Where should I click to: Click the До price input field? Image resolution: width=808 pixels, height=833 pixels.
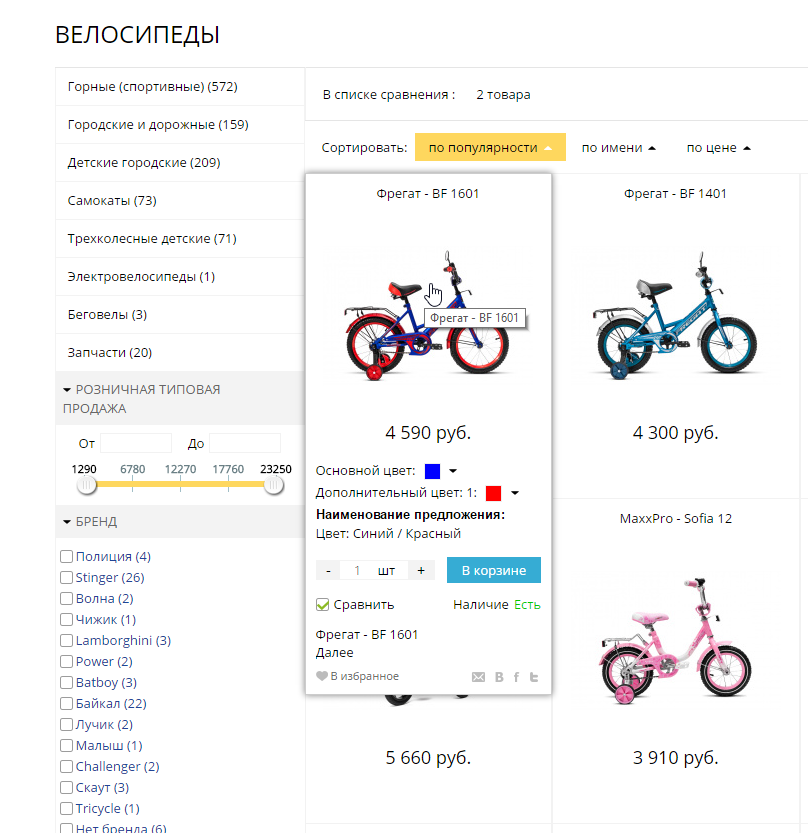click(245, 443)
